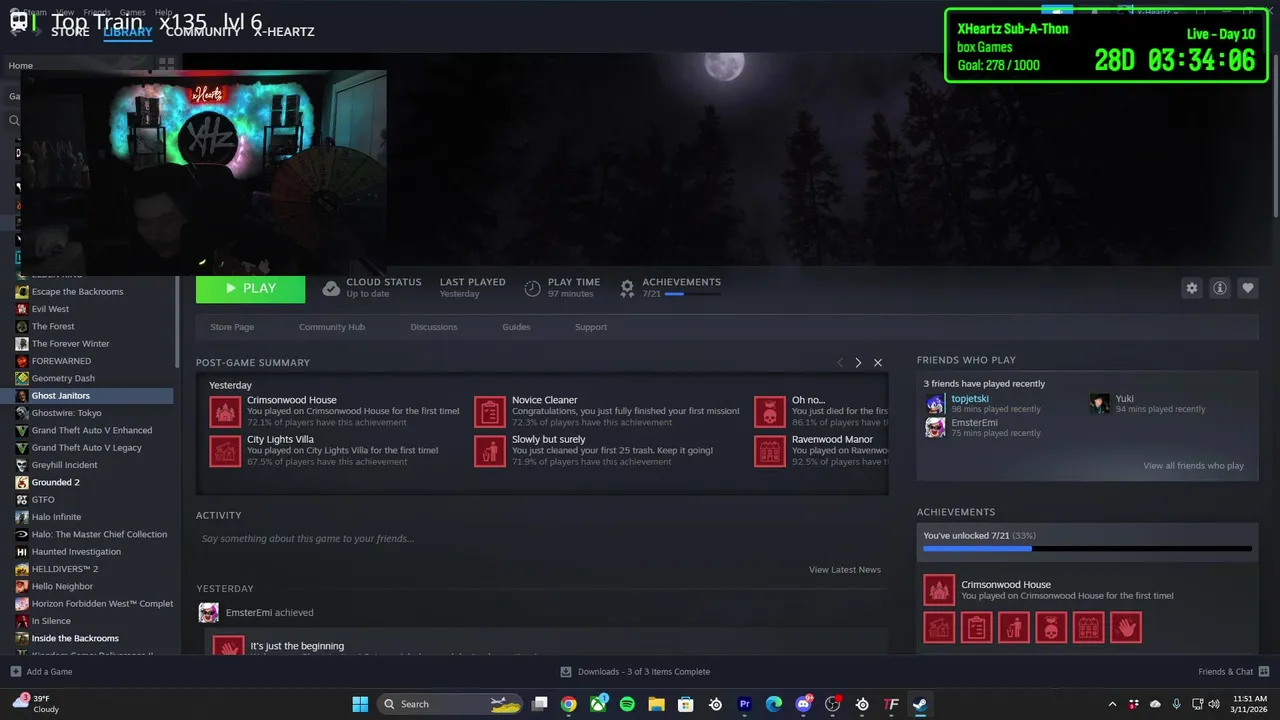This screenshot has width=1280, height=720.
Task: Click the City Lights Villa achievement icon
Action: coord(224,451)
